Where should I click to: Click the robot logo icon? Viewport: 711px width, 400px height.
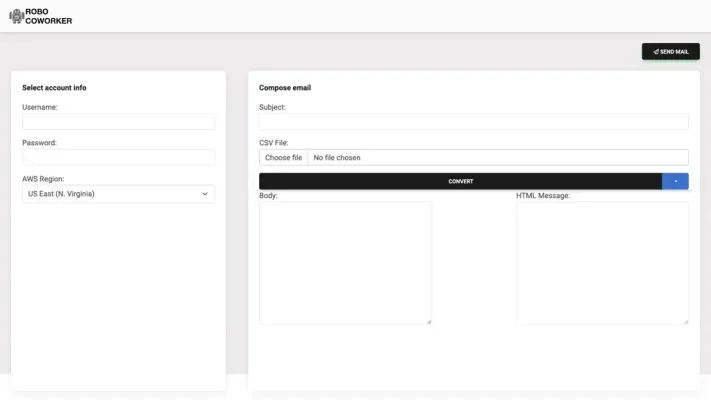tap(16, 17)
